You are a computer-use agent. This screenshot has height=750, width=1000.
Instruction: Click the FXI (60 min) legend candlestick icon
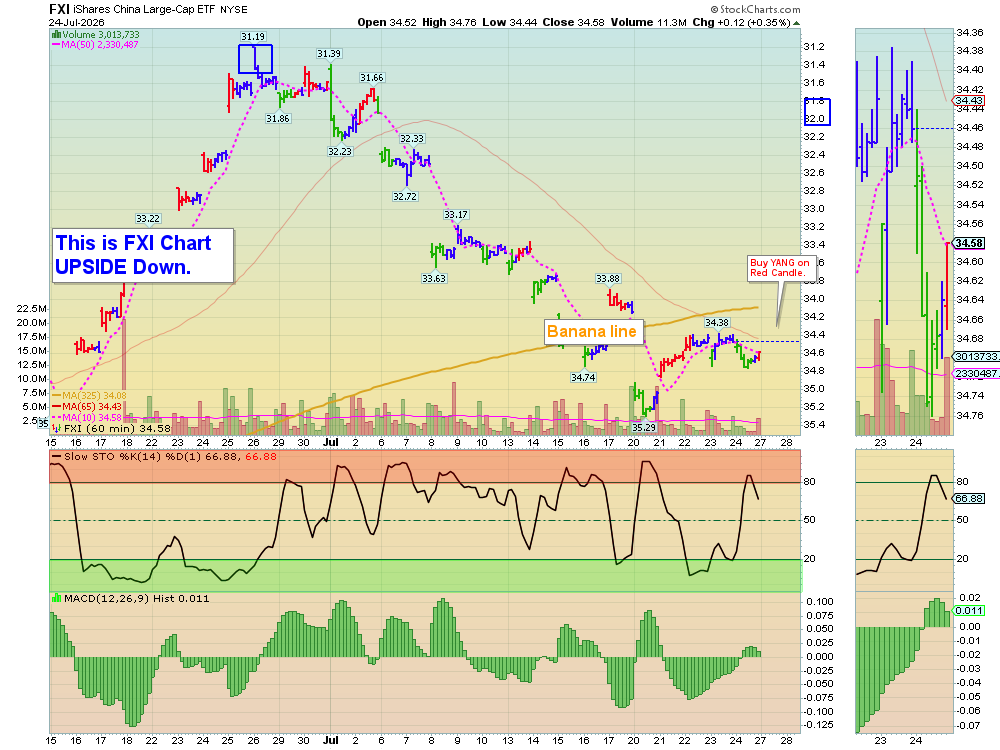[x=57, y=429]
